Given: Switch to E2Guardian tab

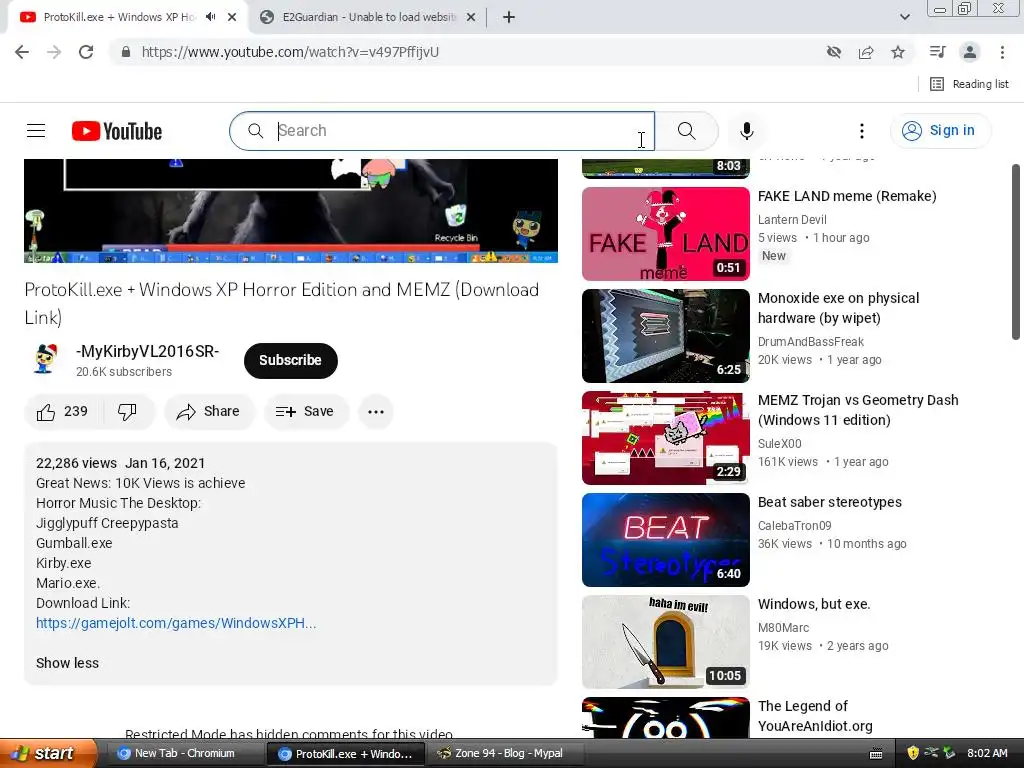Looking at the screenshot, I should pyautogui.click(x=368, y=17).
